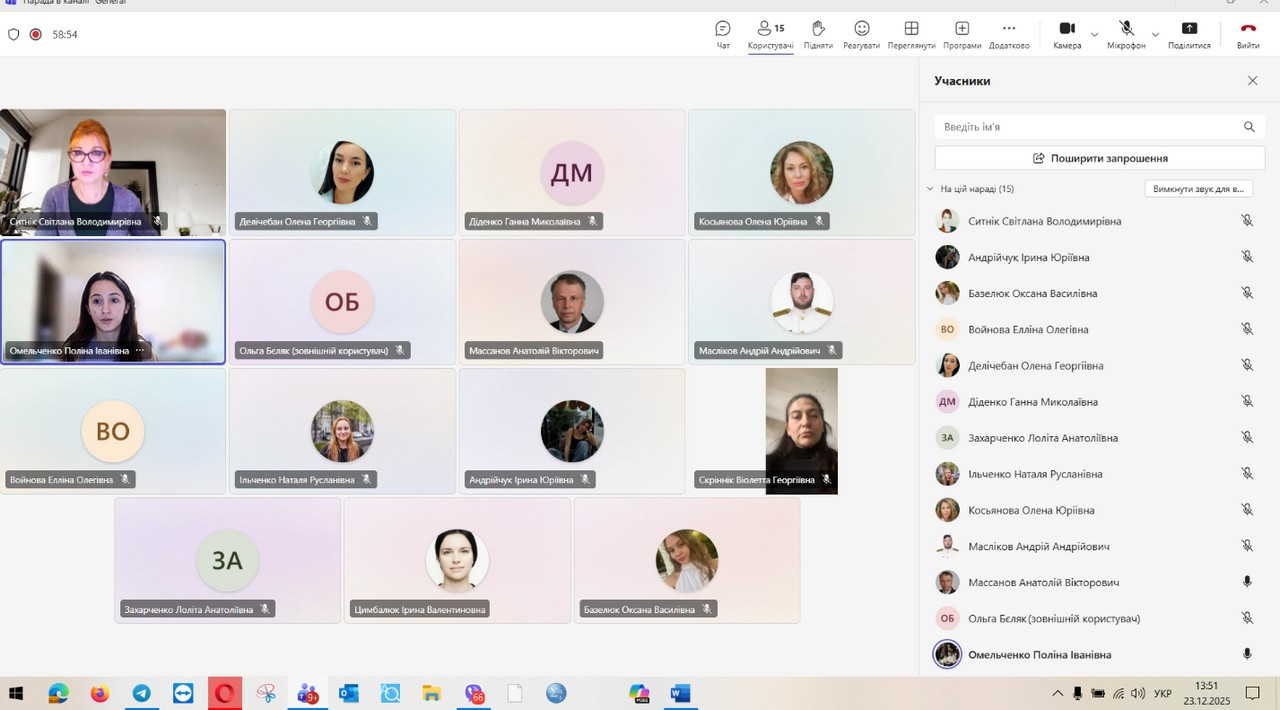Viewport: 1280px width, 710px height.
Task: Click 'Поширити запрошення' share invite button
Action: pos(1099,158)
